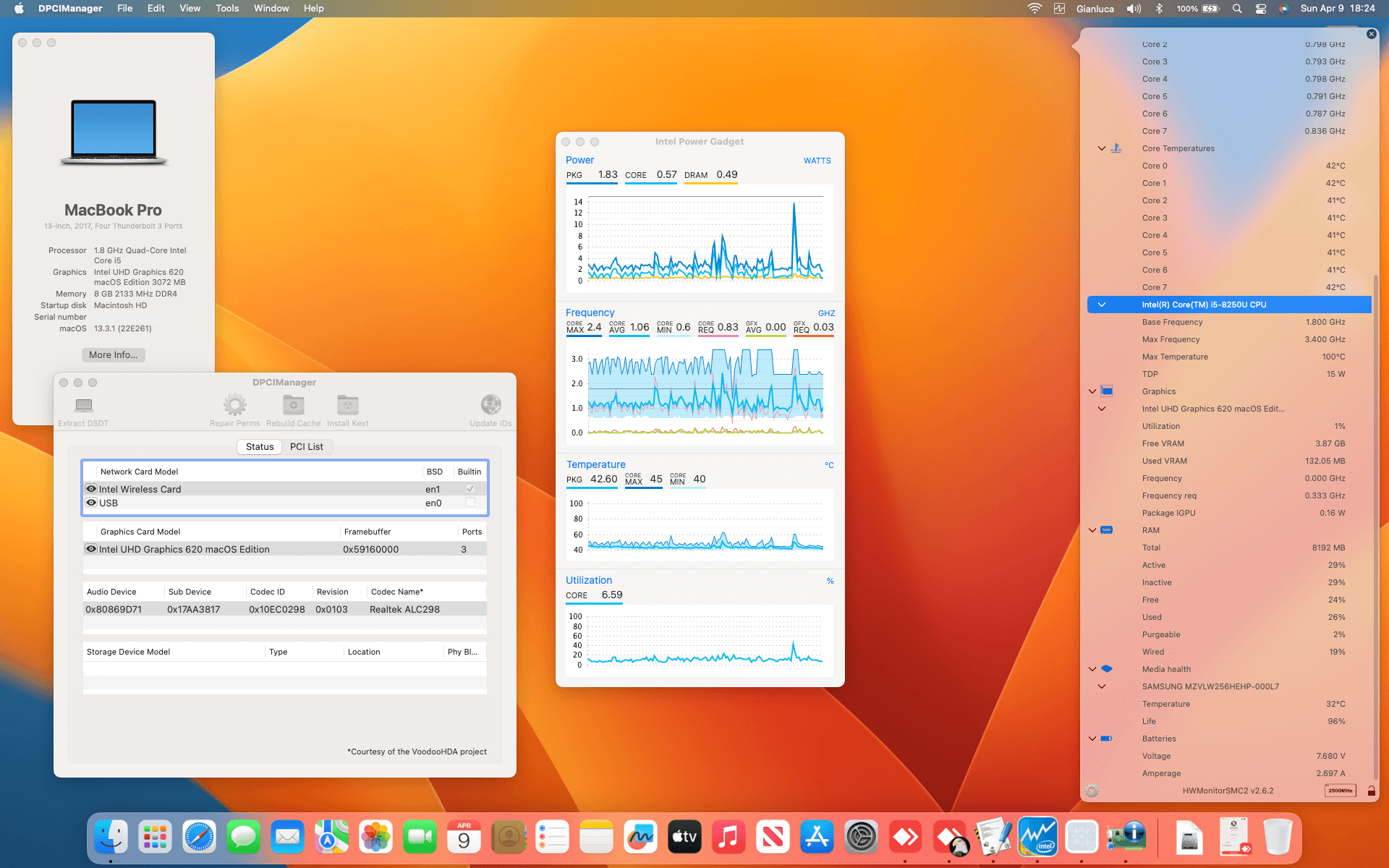Collapse the Core Temperatures section

coord(1101,148)
